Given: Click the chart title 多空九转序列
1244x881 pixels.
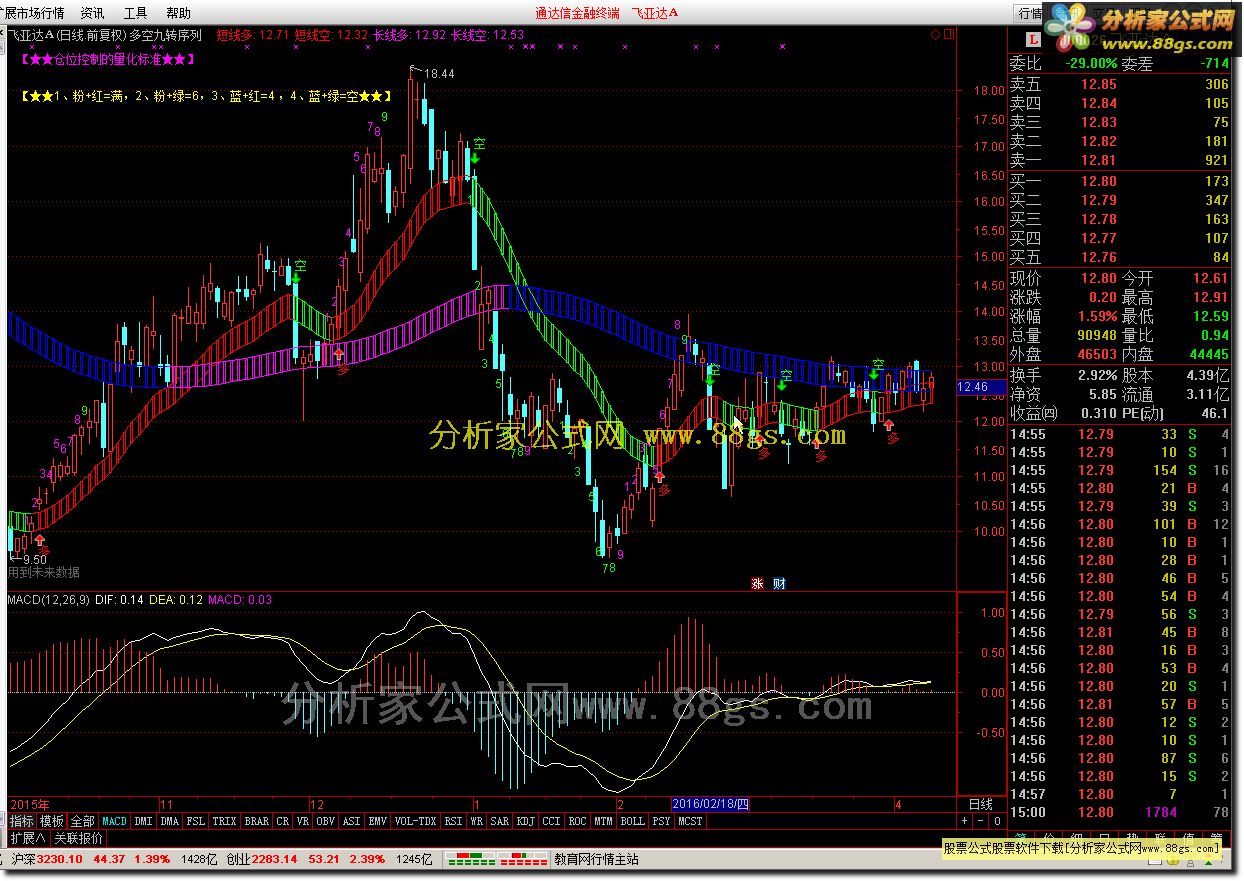Looking at the screenshot, I should point(165,34).
